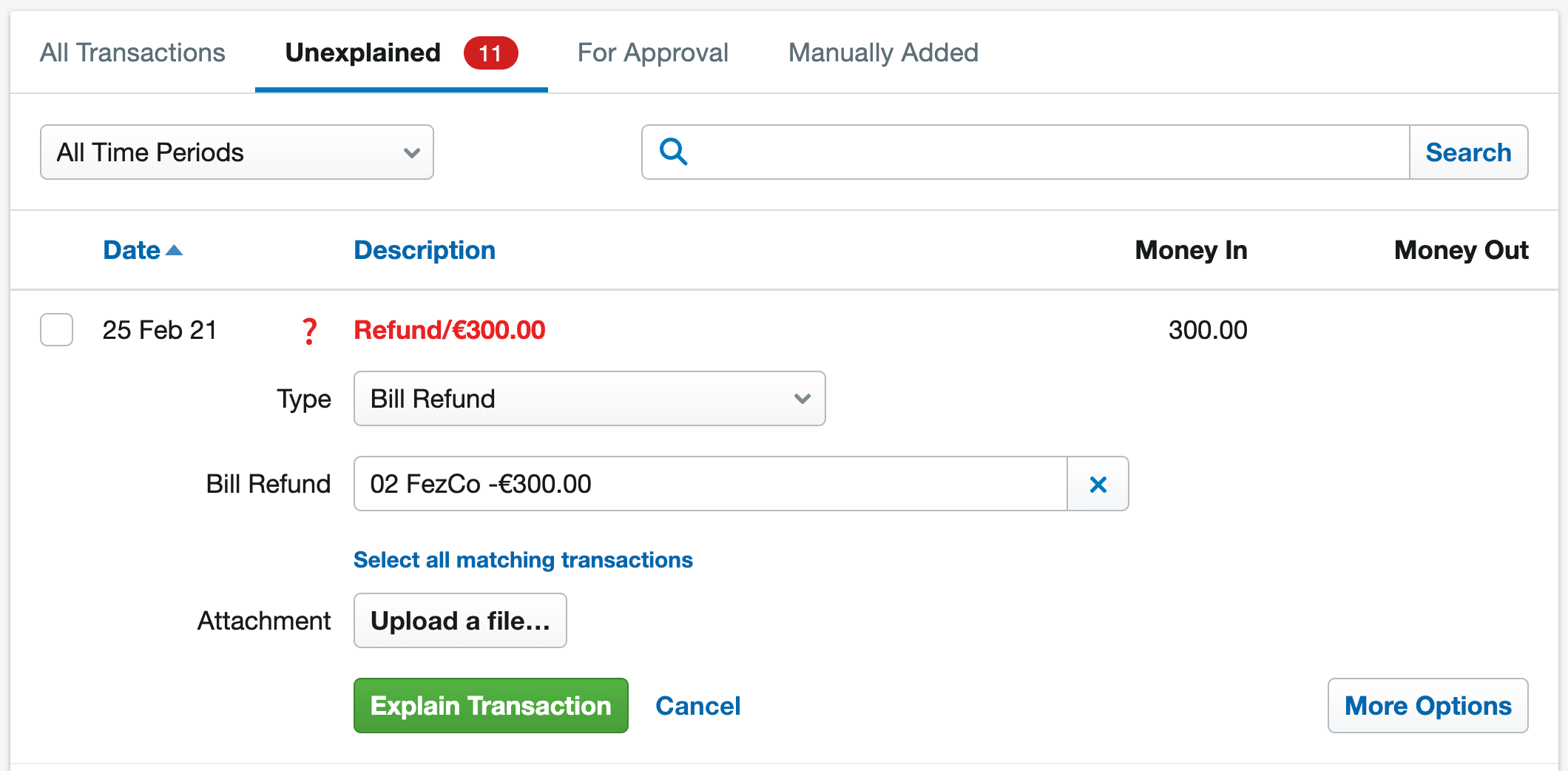Clear the Bill Refund selection with X

tap(1098, 484)
